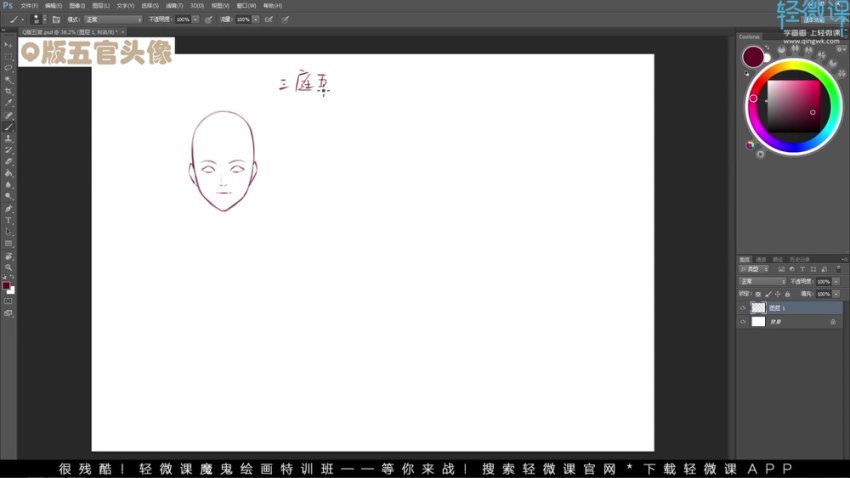Open the layer fill dropdown arrow
The height and width of the screenshot is (478, 850).
[836, 294]
